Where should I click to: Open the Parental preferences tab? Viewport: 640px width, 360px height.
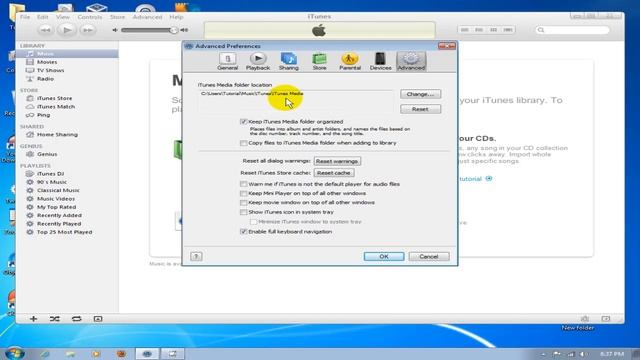350,62
